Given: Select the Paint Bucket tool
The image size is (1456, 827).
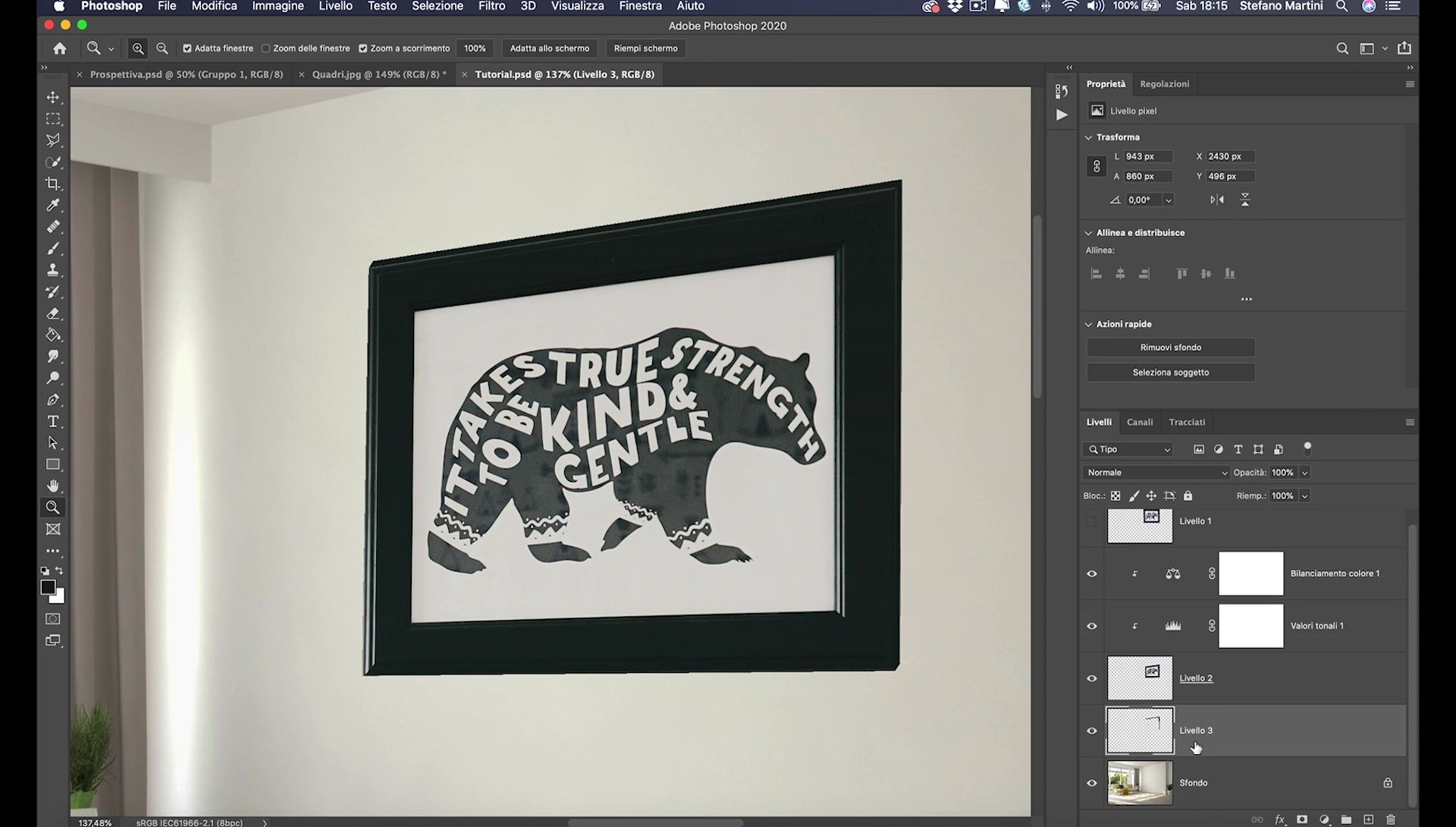Looking at the screenshot, I should point(53,335).
